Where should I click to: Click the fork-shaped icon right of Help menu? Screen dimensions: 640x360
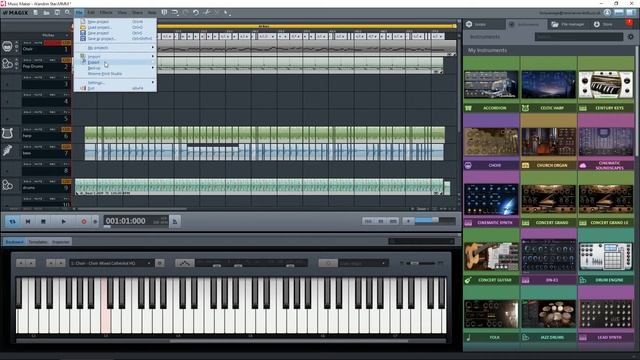click(x=164, y=13)
